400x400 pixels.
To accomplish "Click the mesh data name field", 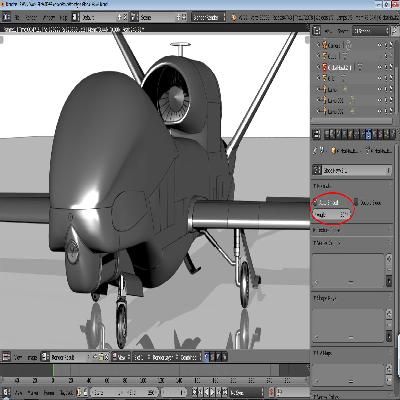I will [353, 170].
